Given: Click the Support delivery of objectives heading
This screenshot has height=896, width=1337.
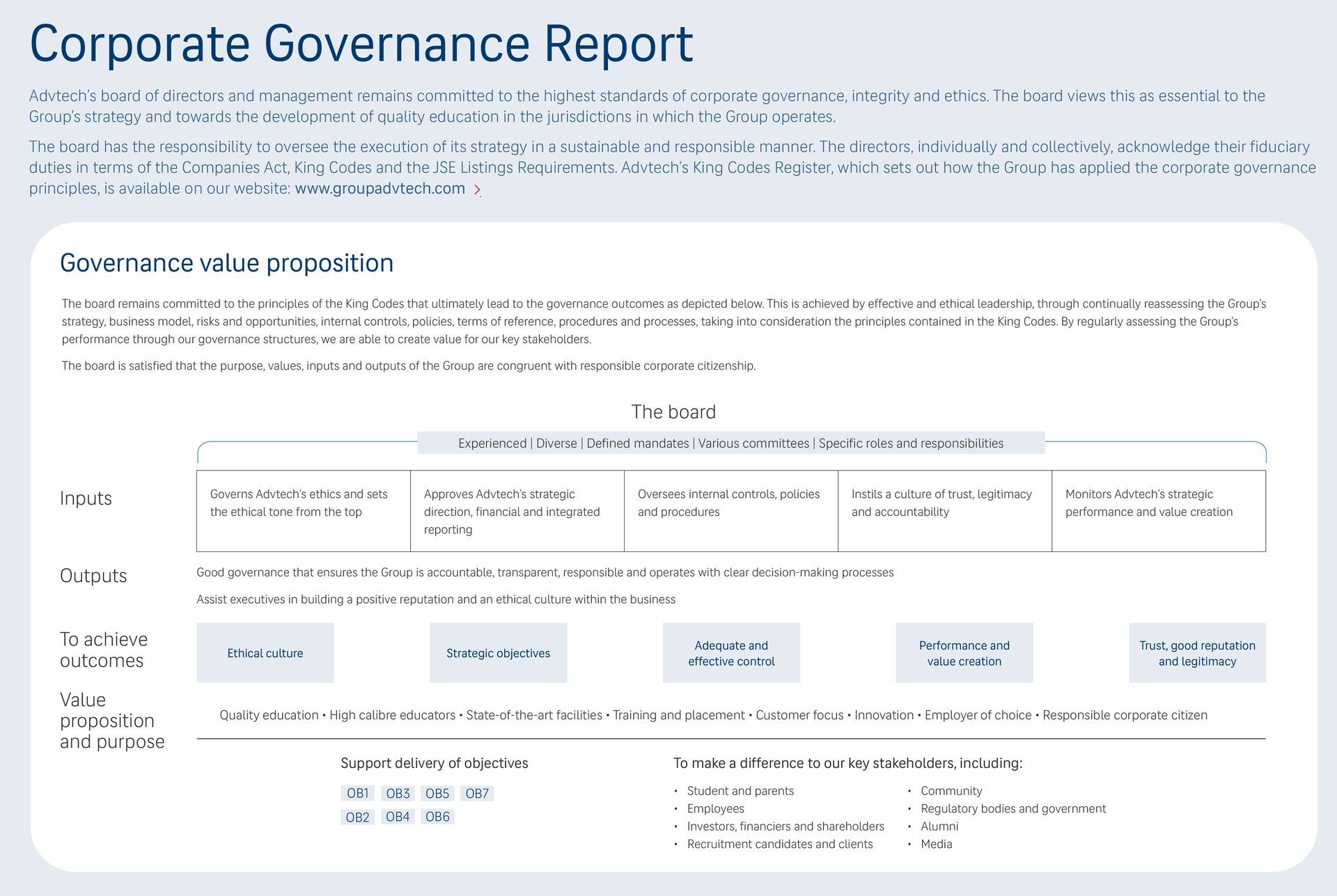Looking at the screenshot, I should 434,763.
